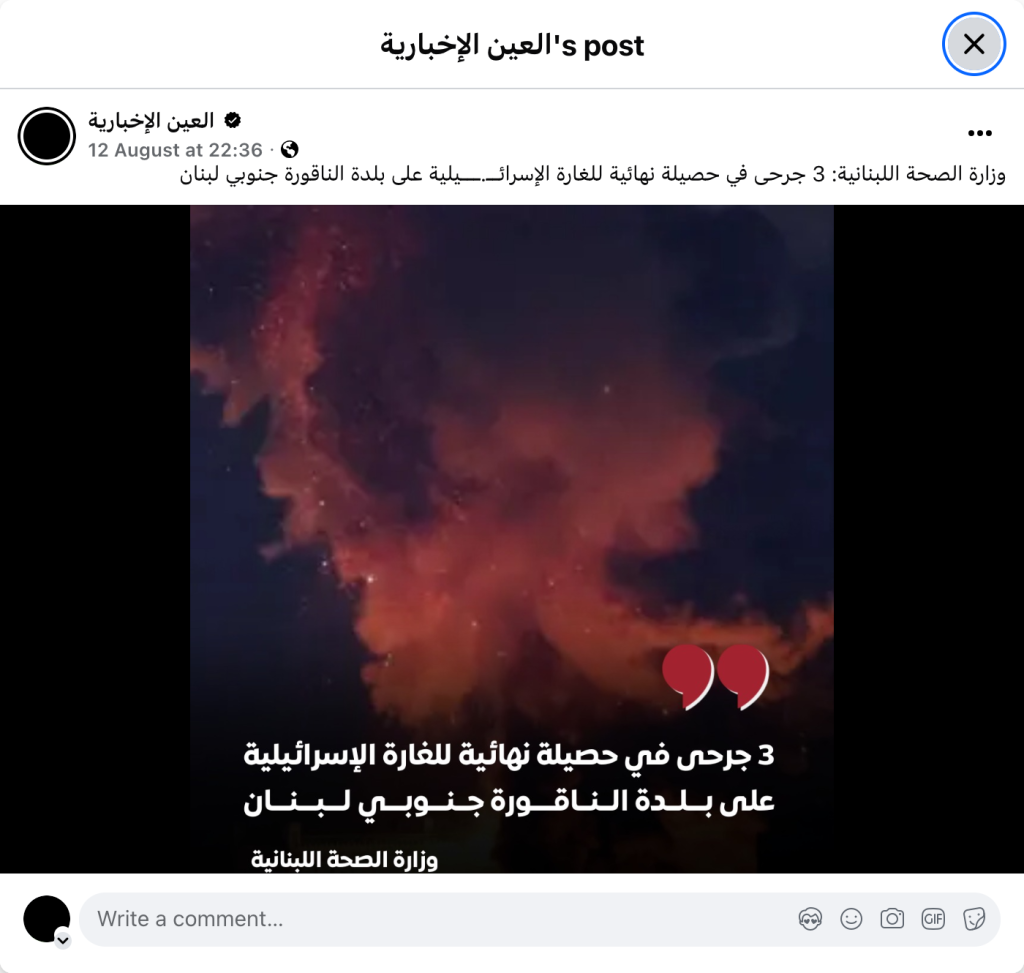Click the red quotation mark graphic in video
Screen dimensions: 1024x973
(x=716, y=677)
